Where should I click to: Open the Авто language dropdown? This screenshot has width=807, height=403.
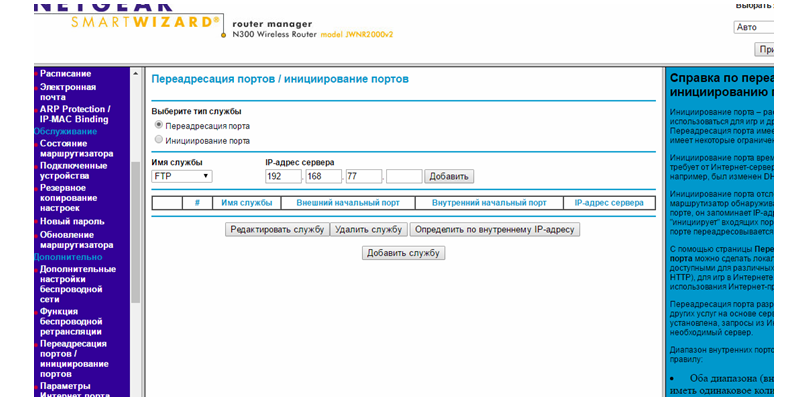tap(754, 27)
